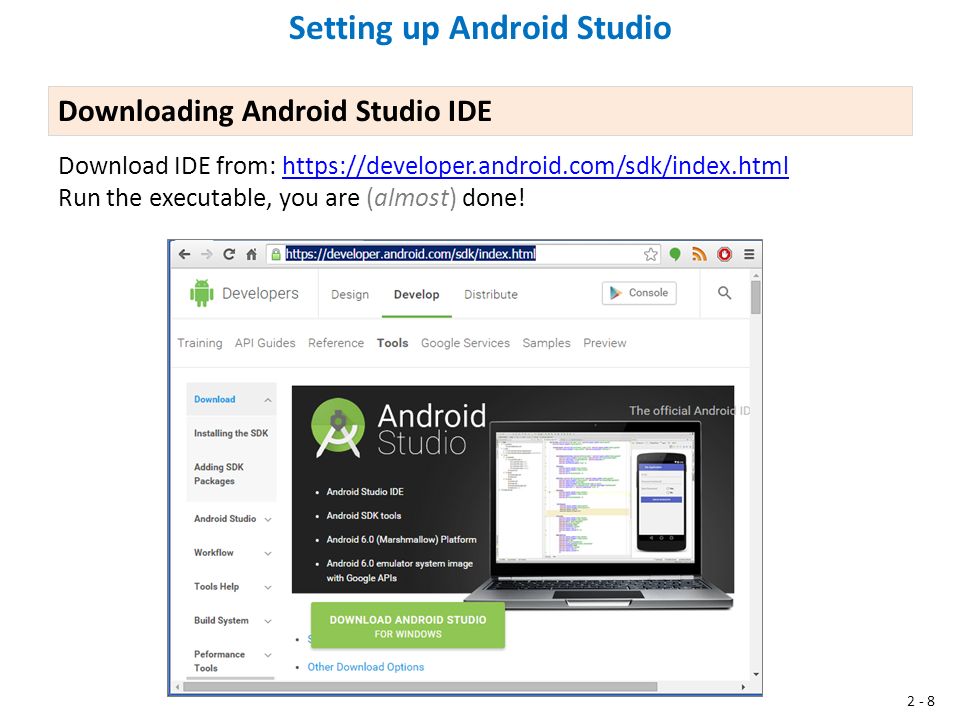Open the Samples section
The width and height of the screenshot is (960, 720).
point(546,343)
